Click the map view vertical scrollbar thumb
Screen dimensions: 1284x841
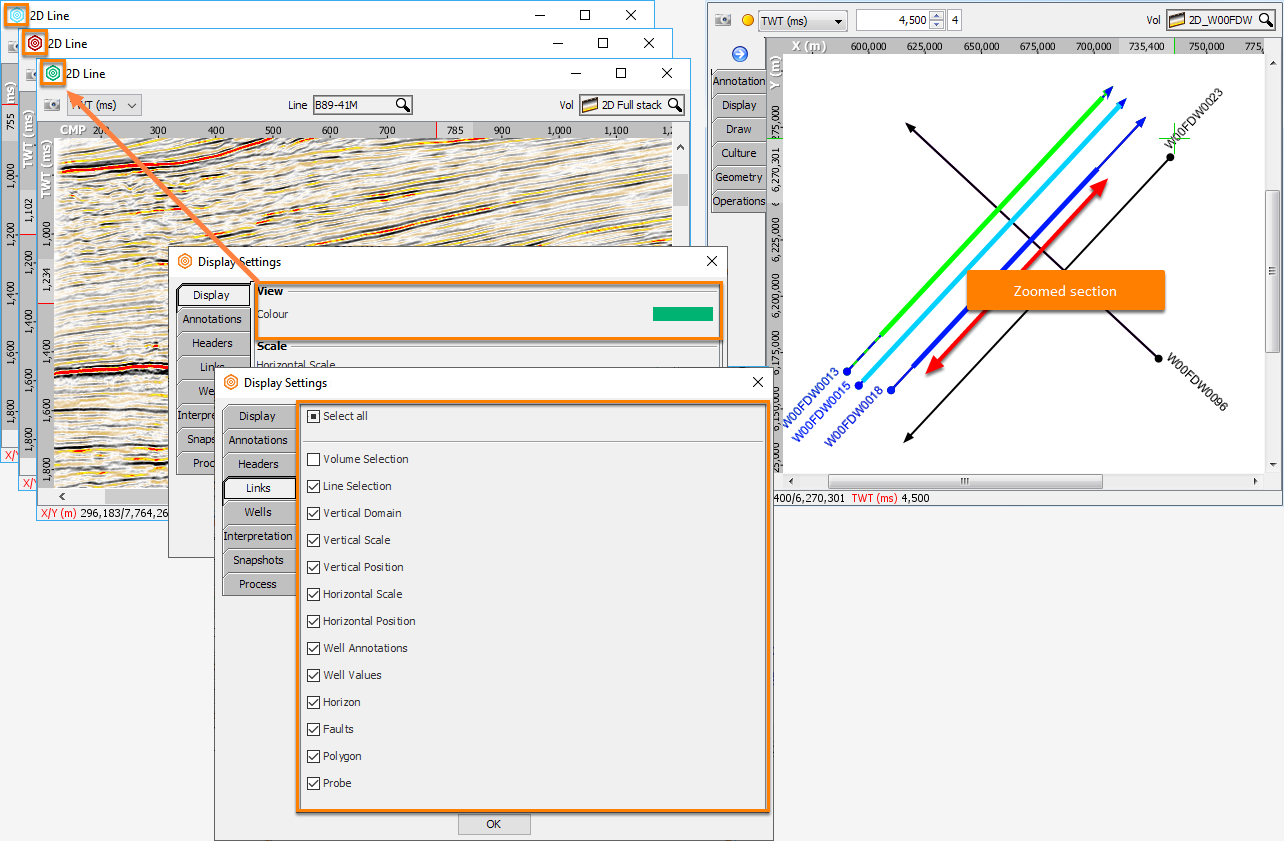click(x=1273, y=271)
